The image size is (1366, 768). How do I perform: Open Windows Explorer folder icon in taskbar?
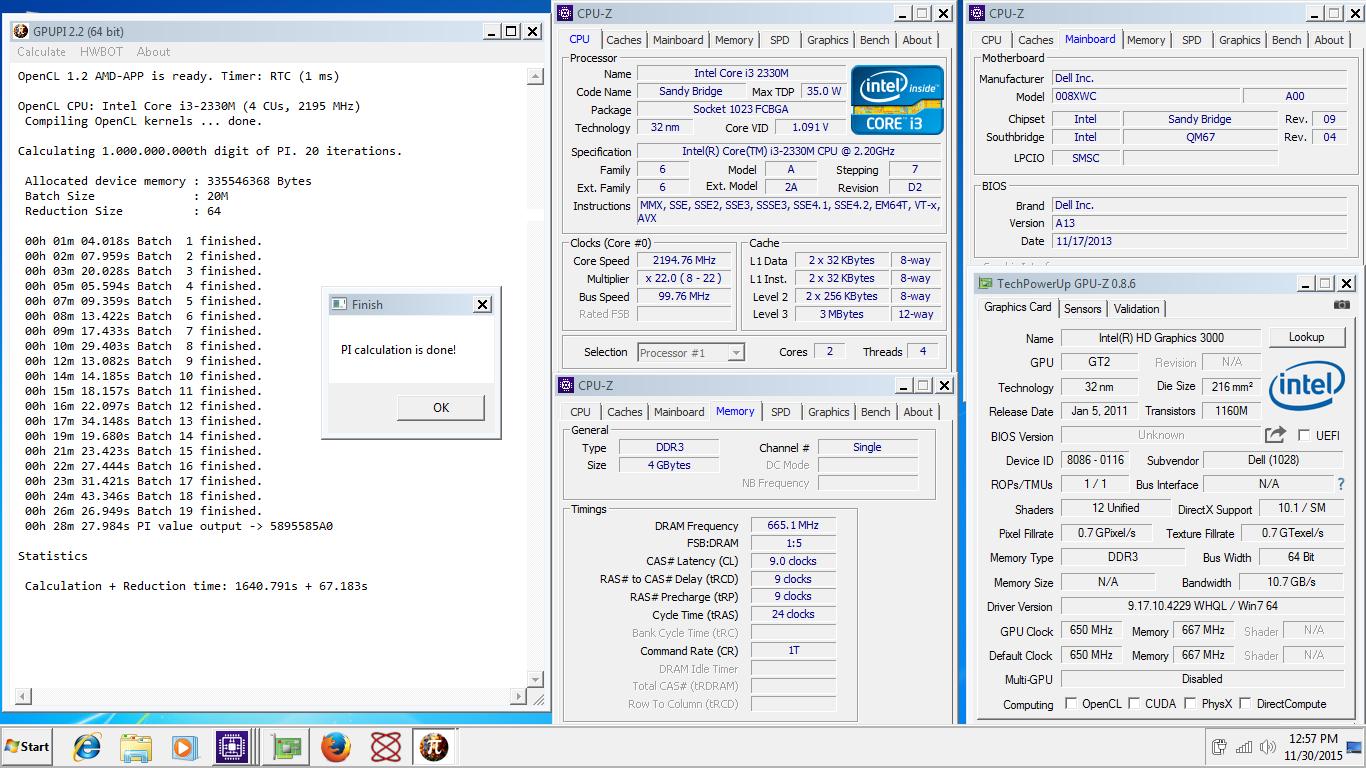(136, 747)
